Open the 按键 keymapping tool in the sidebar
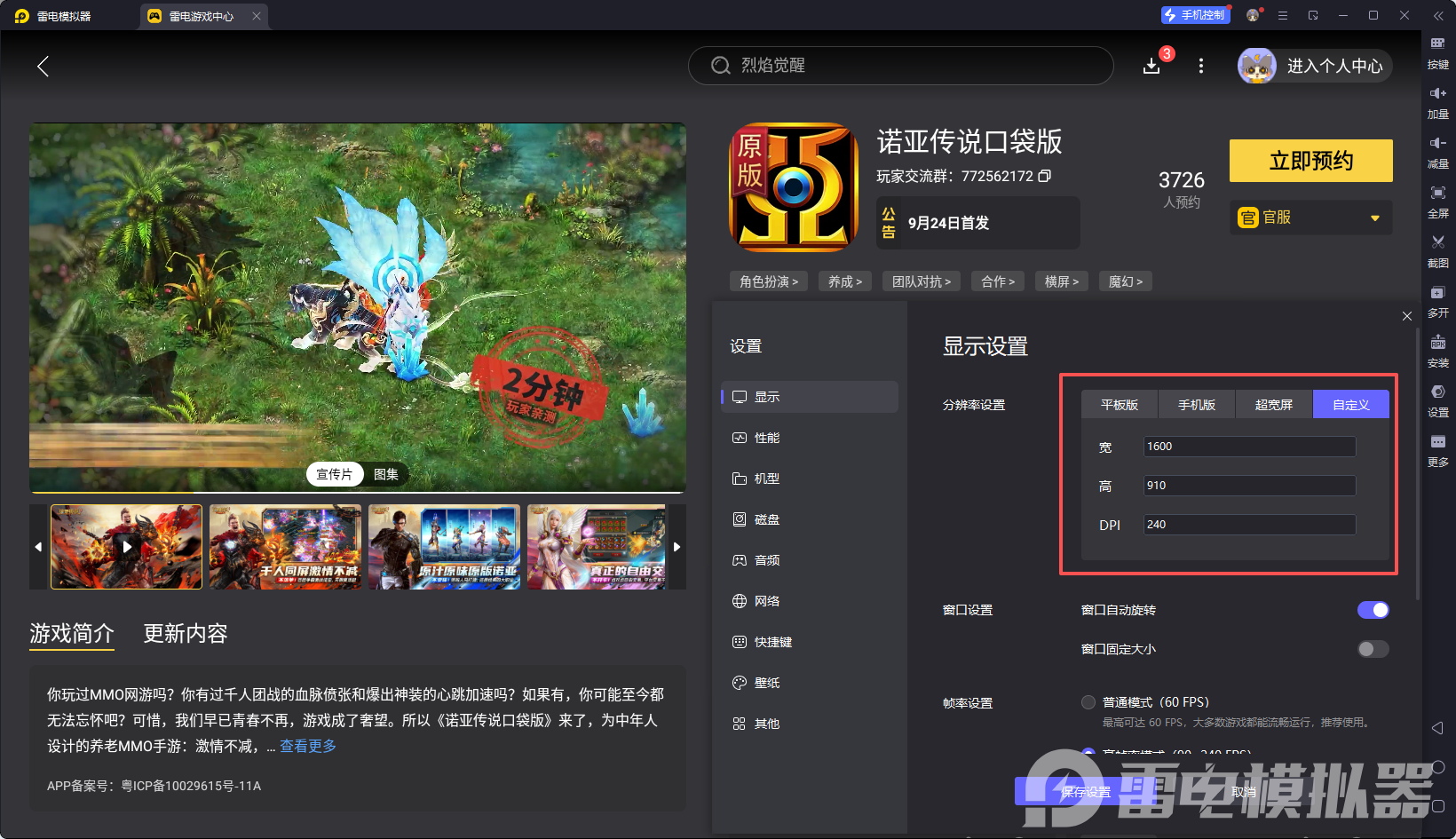 pyautogui.click(x=1437, y=51)
